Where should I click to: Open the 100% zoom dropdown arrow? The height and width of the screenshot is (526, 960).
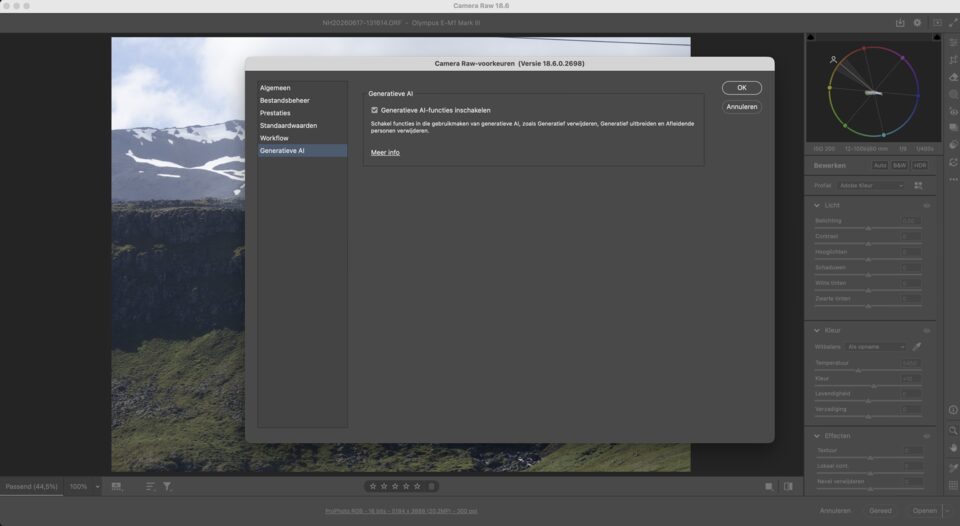coord(97,487)
